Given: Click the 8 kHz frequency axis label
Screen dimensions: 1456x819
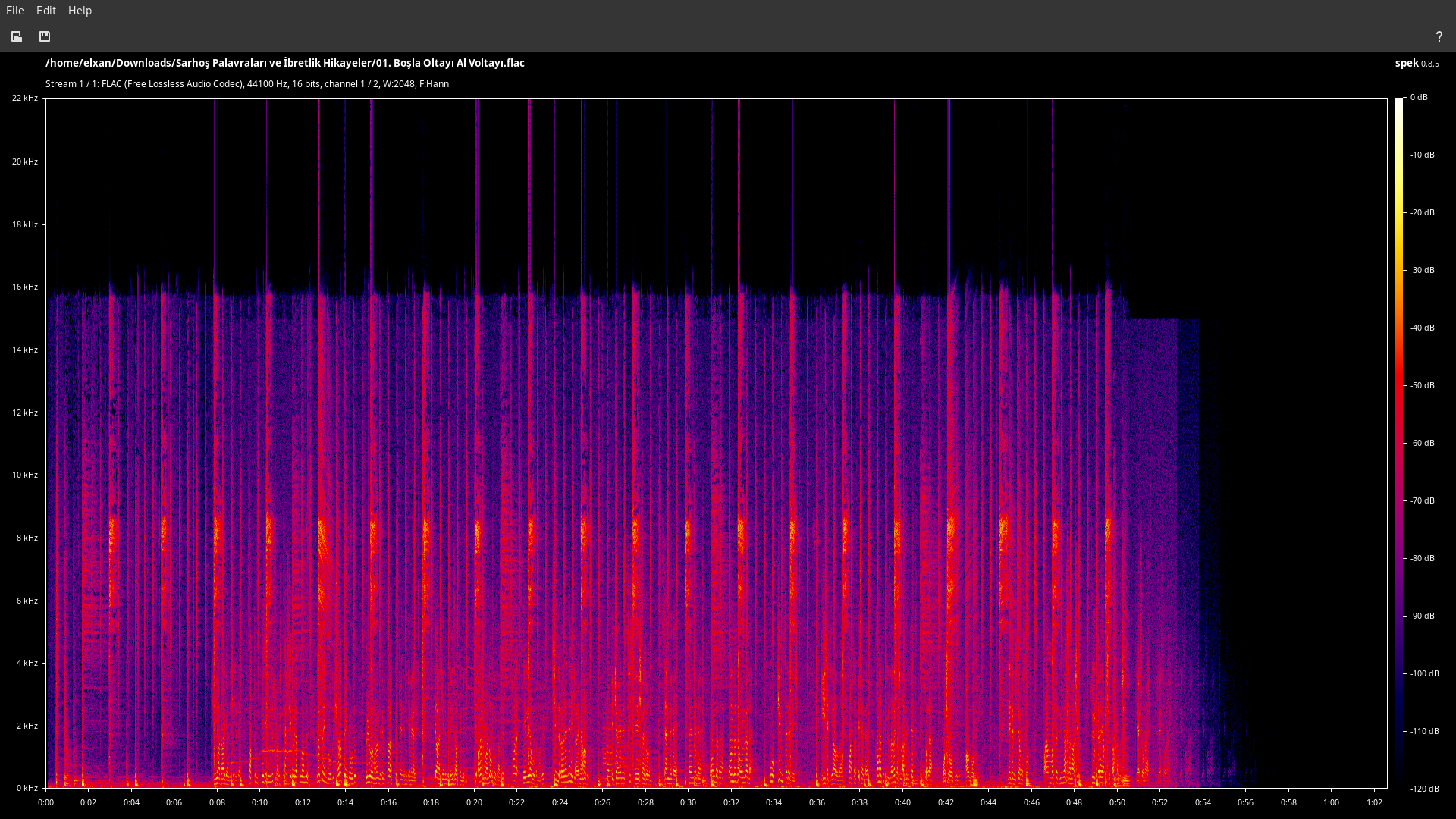Looking at the screenshot, I should click(x=27, y=538).
